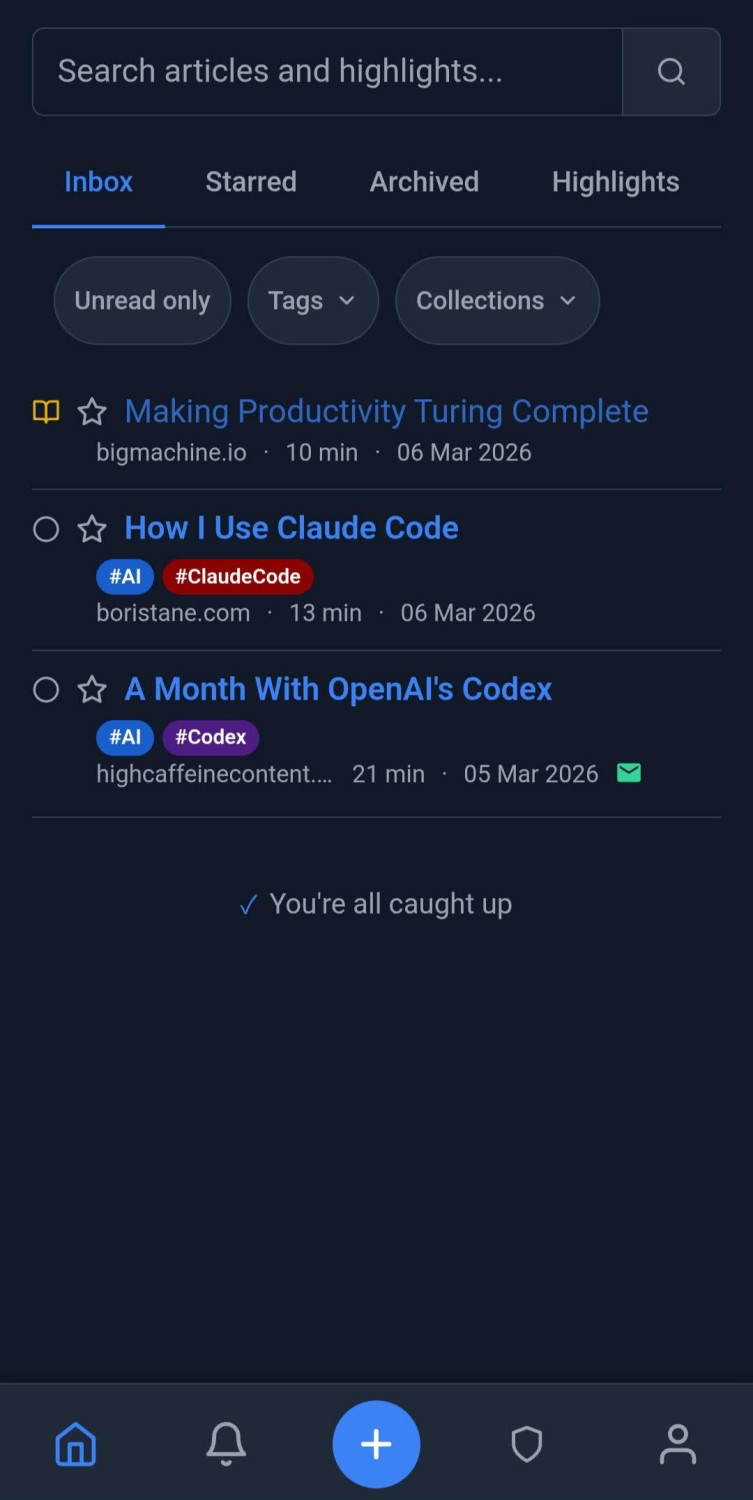This screenshot has width=753, height=1500.
Task: Open the home tab in bottom bar
Action: coord(76,1444)
